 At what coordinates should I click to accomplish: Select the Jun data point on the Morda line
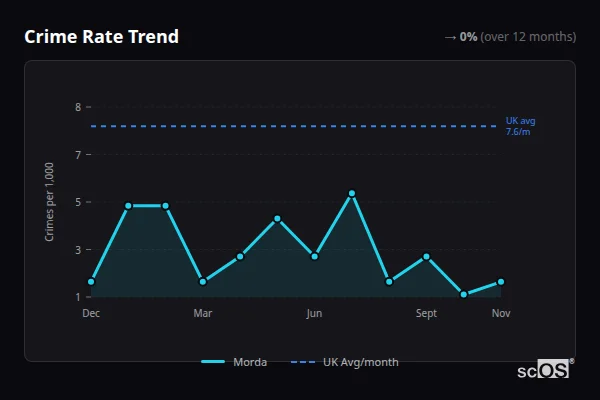coord(315,256)
